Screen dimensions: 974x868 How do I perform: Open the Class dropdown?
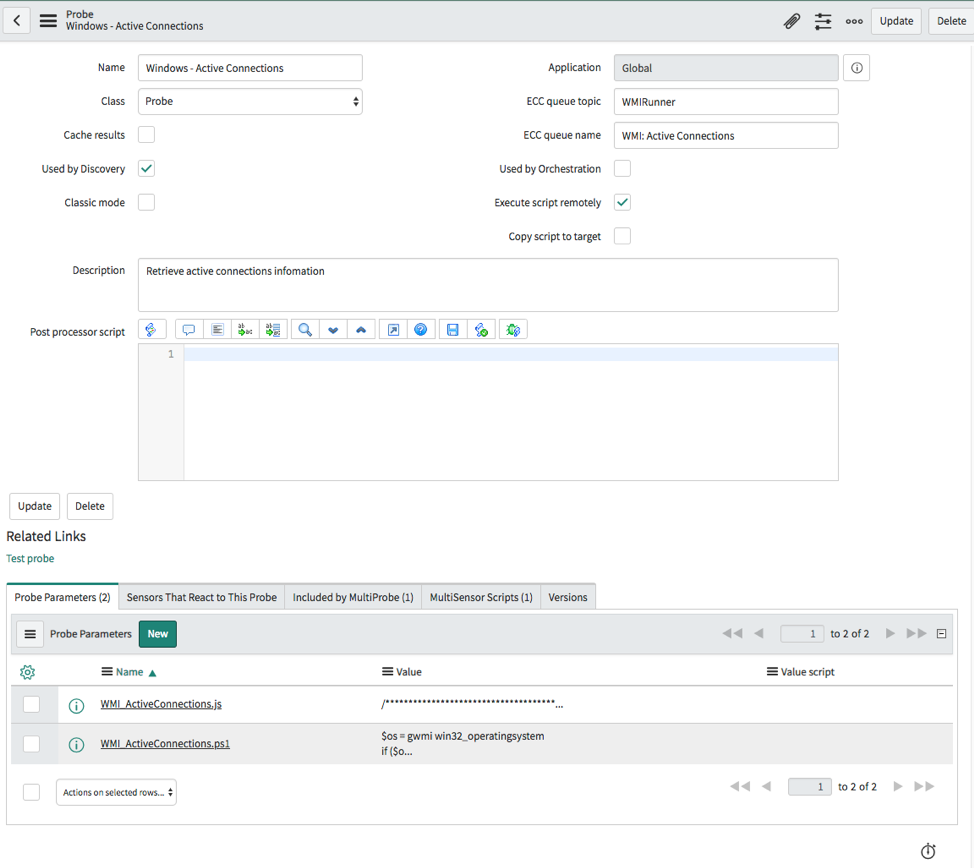[x=250, y=101]
